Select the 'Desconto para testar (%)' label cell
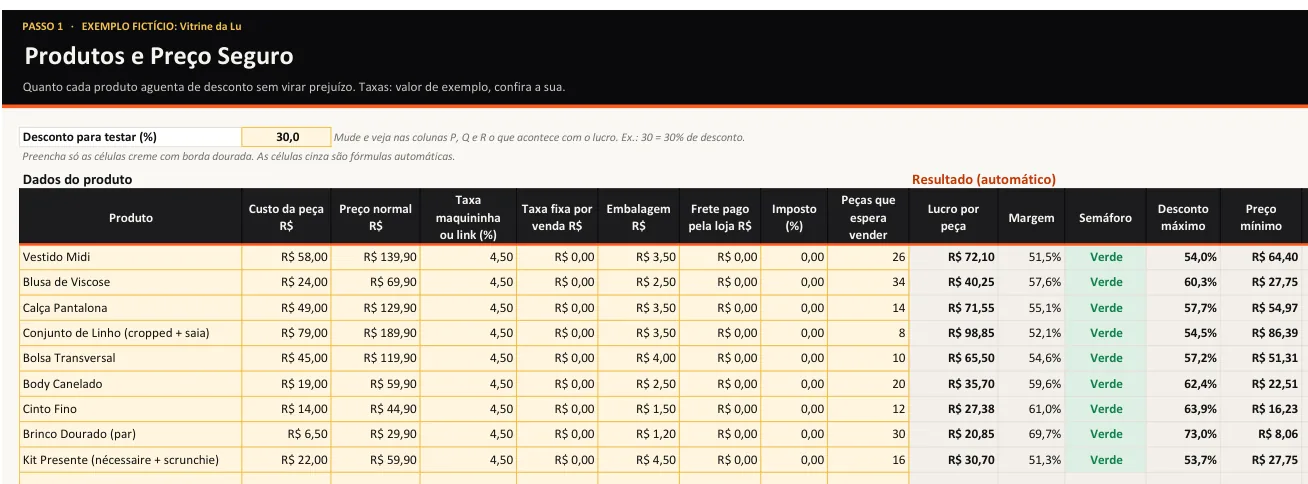The height and width of the screenshot is (484, 1308). pos(131,137)
